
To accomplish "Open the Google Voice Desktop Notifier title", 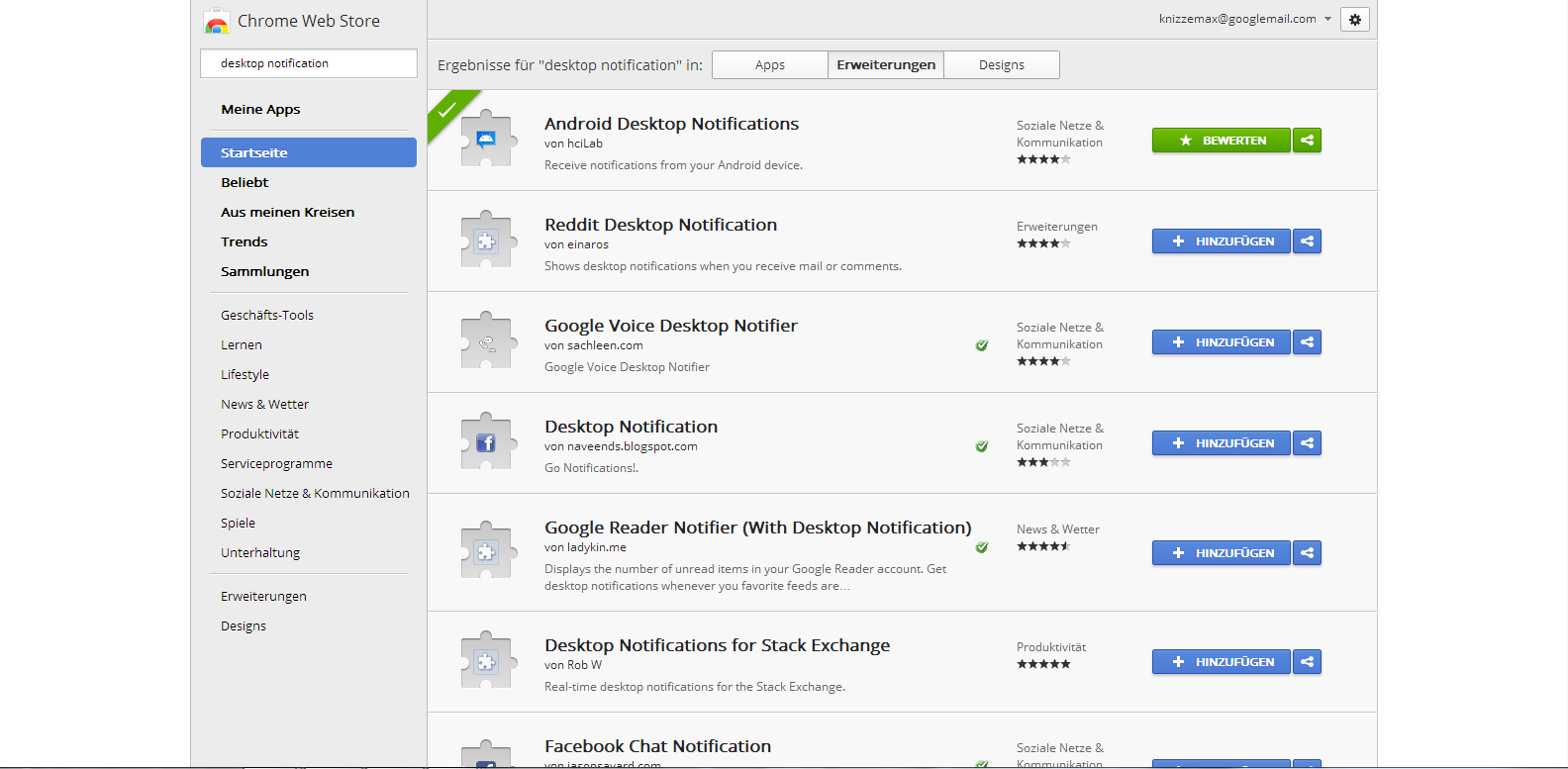I will pyautogui.click(x=670, y=326).
